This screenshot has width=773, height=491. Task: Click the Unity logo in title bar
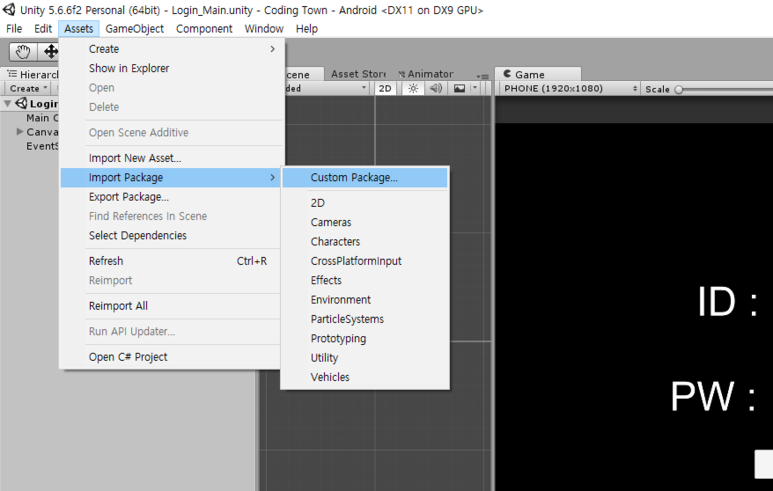9,9
